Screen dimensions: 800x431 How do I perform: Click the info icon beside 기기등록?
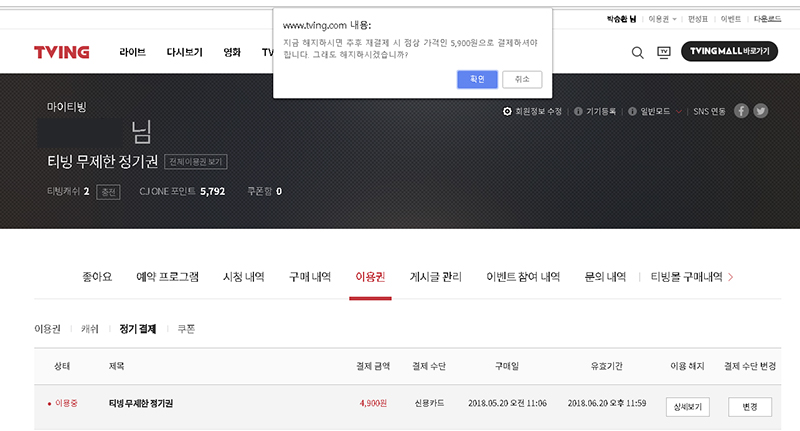pos(578,111)
